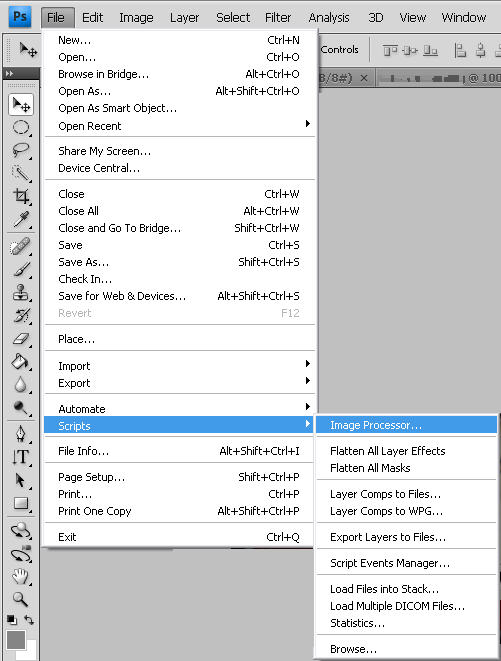Select the Dodge tool
501x661 pixels.
click(21, 407)
